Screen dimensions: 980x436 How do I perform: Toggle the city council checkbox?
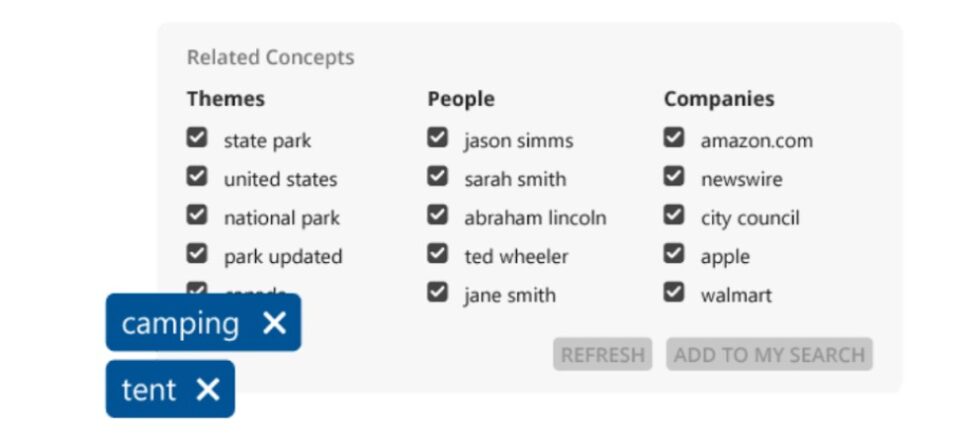point(674,215)
